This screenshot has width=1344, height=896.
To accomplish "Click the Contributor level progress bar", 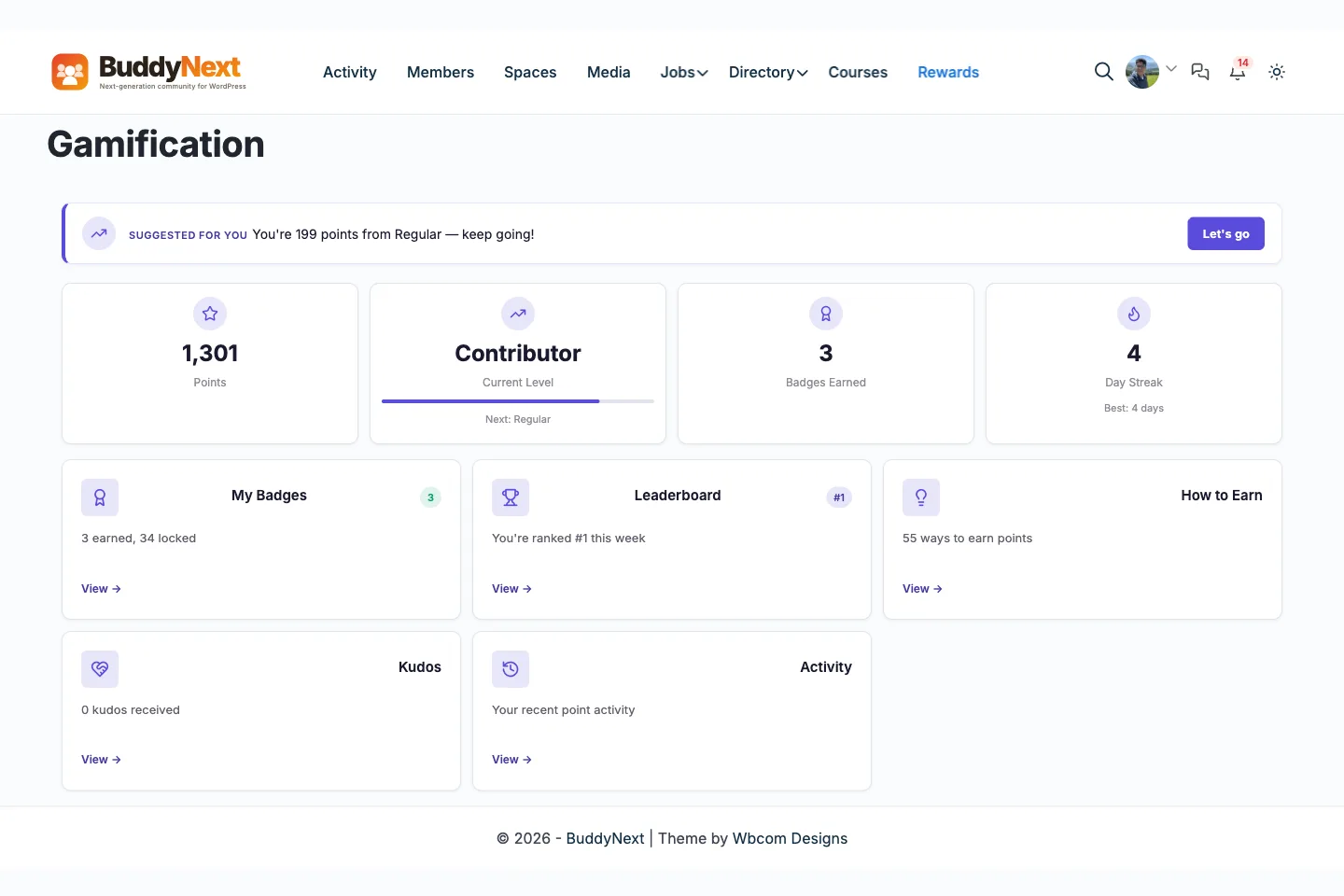I will tap(518, 401).
